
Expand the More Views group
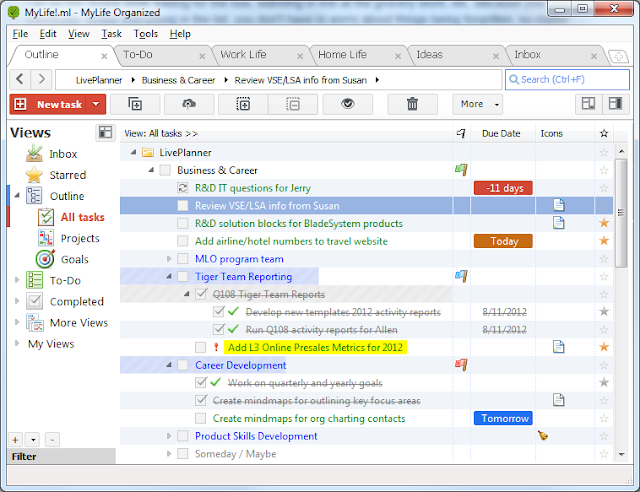tap(17, 322)
